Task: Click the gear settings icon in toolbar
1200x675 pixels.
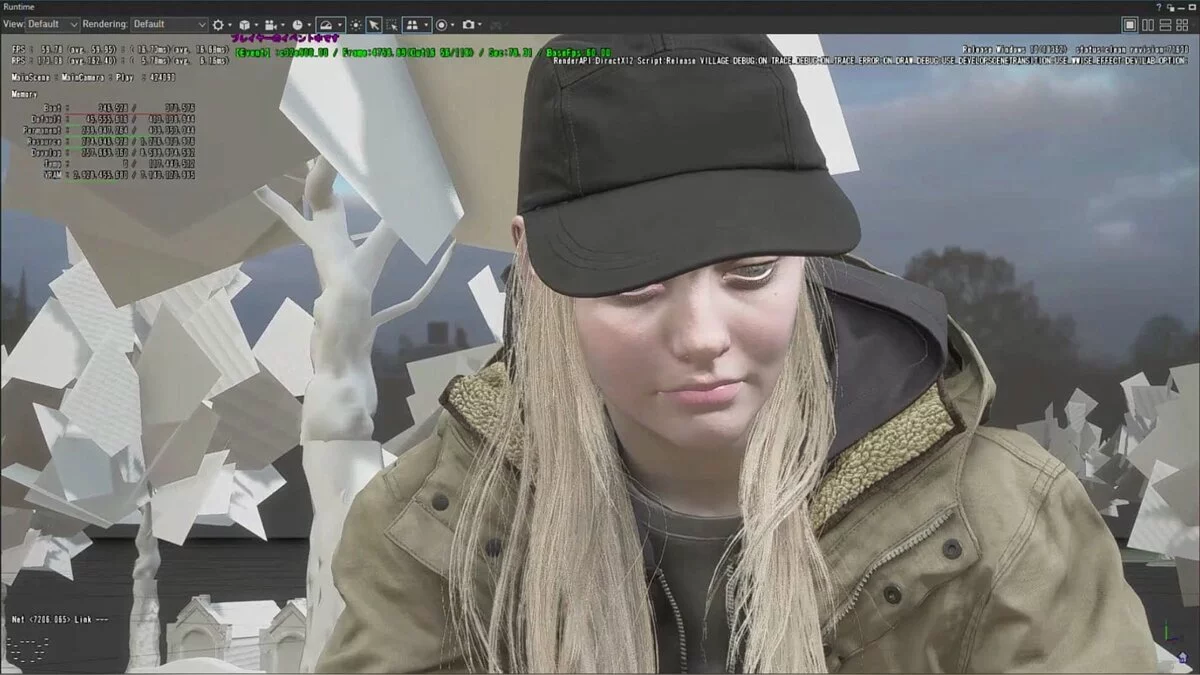Action: [x=219, y=24]
